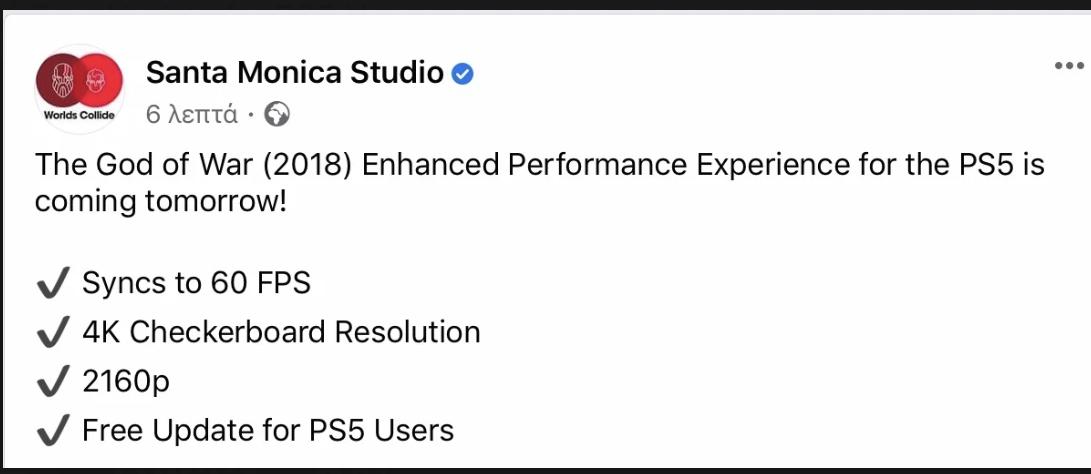Open the Santa Monica Studio profile picture
The height and width of the screenshot is (474, 1091).
(79, 89)
